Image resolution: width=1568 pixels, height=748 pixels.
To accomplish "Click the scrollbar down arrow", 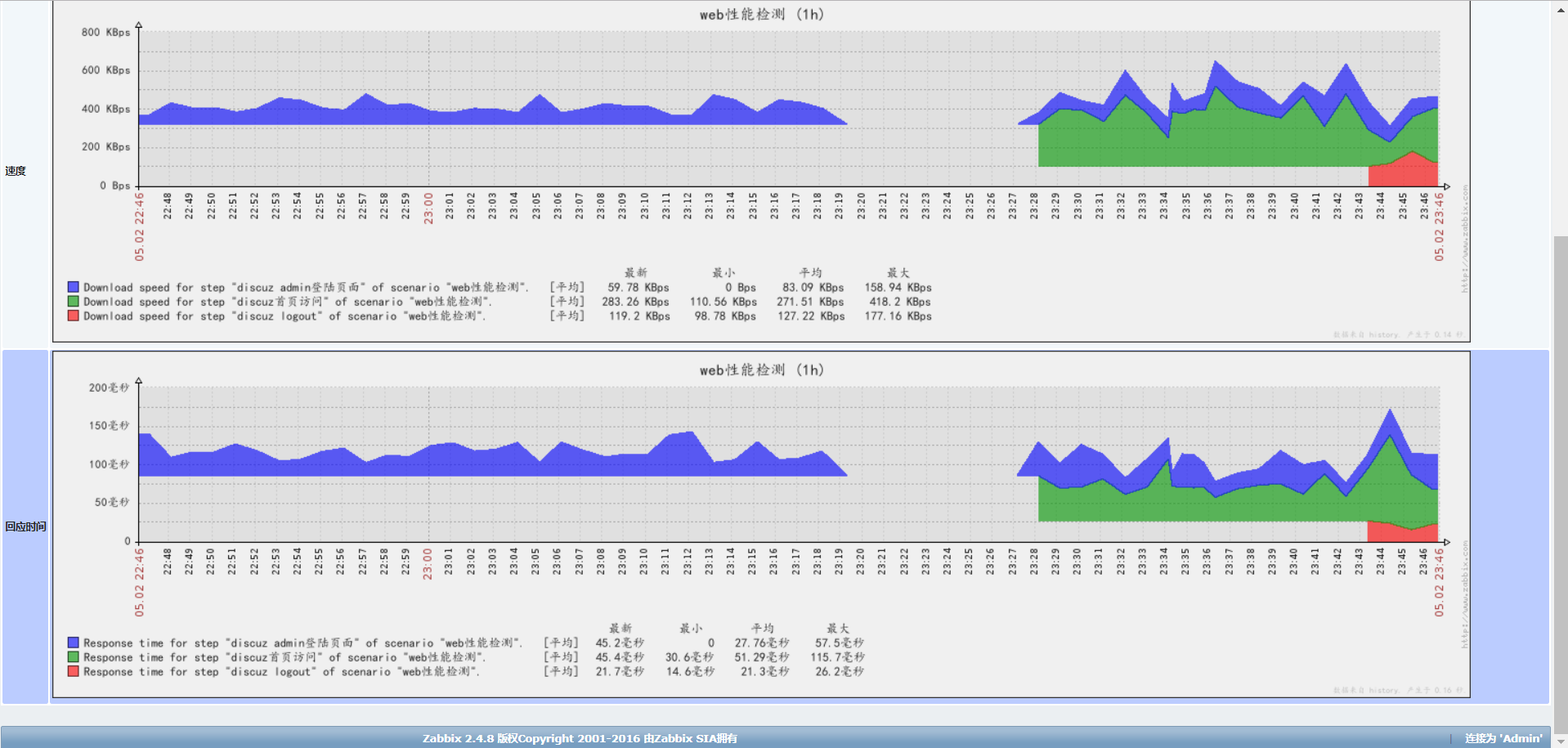I will pyautogui.click(x=1561, y=741).
